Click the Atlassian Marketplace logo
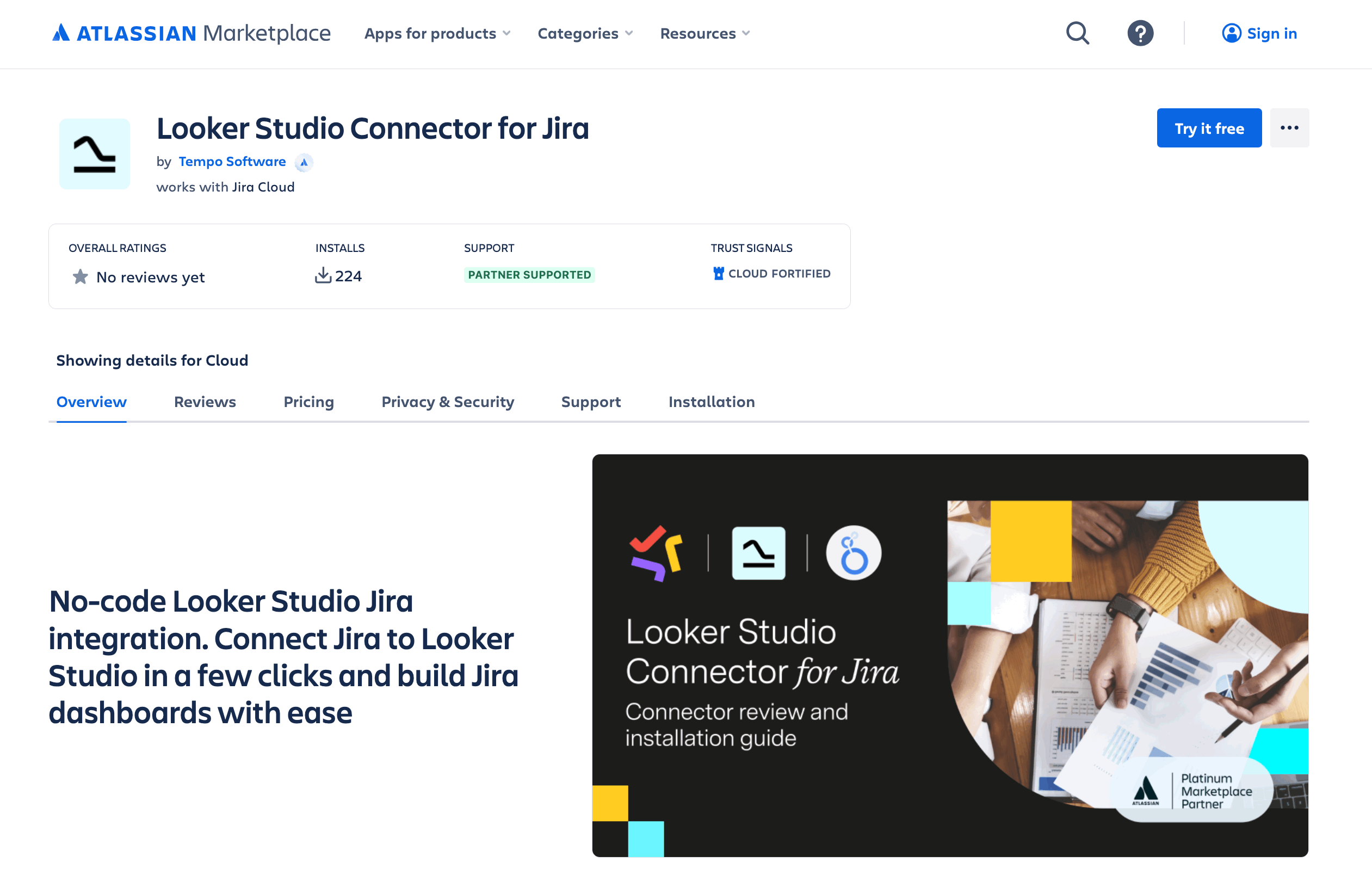 point(191,33)
